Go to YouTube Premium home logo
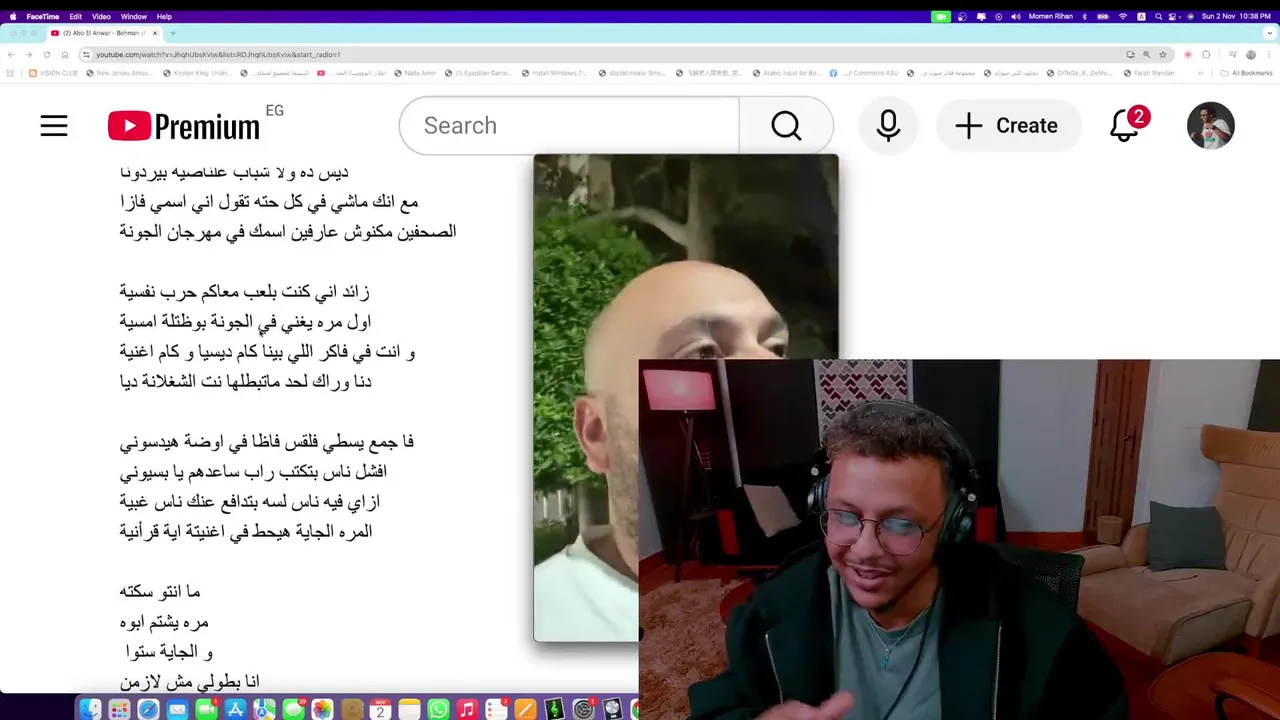 (184, 126)
